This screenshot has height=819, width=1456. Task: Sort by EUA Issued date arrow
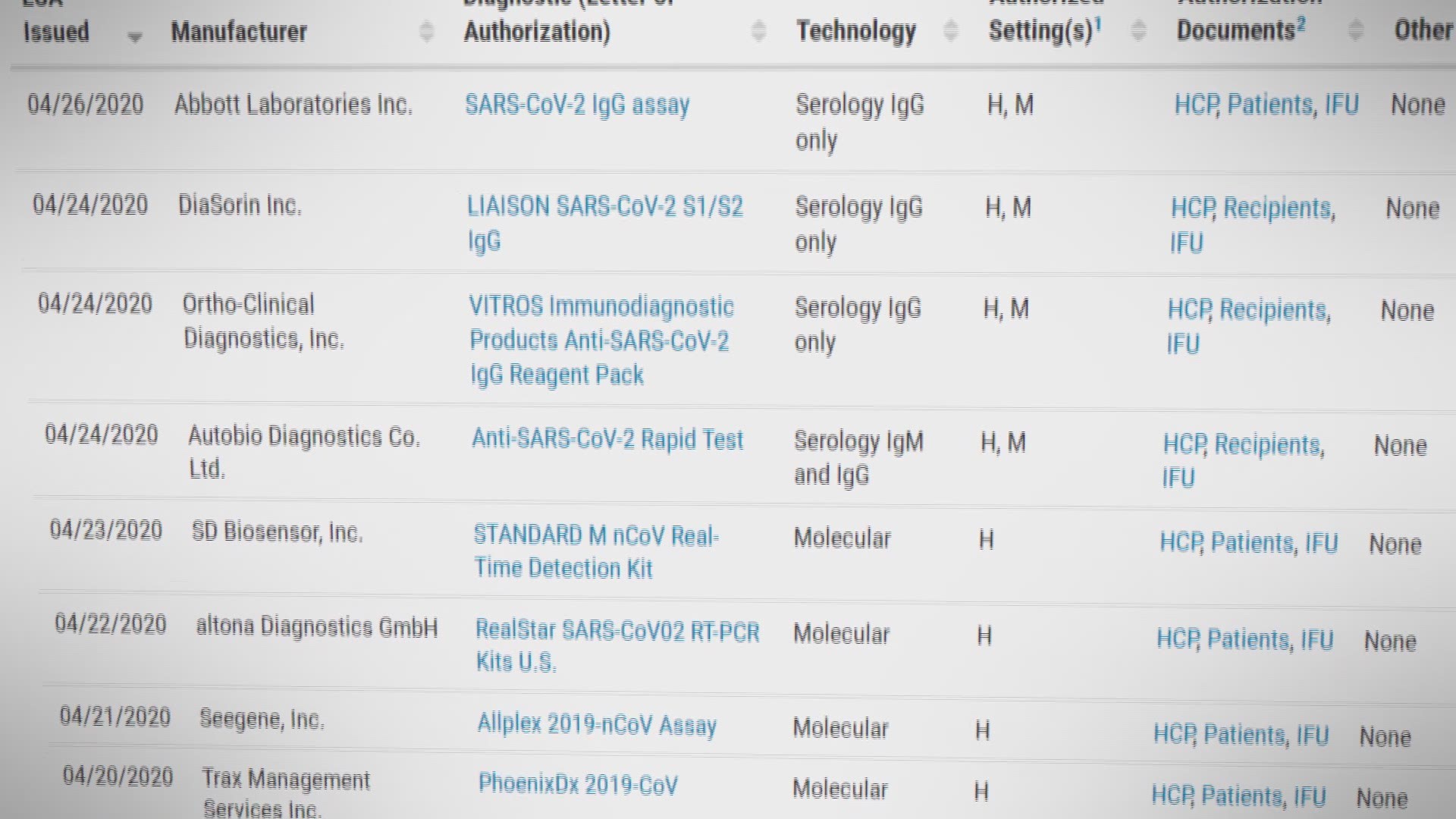(135, 36)
